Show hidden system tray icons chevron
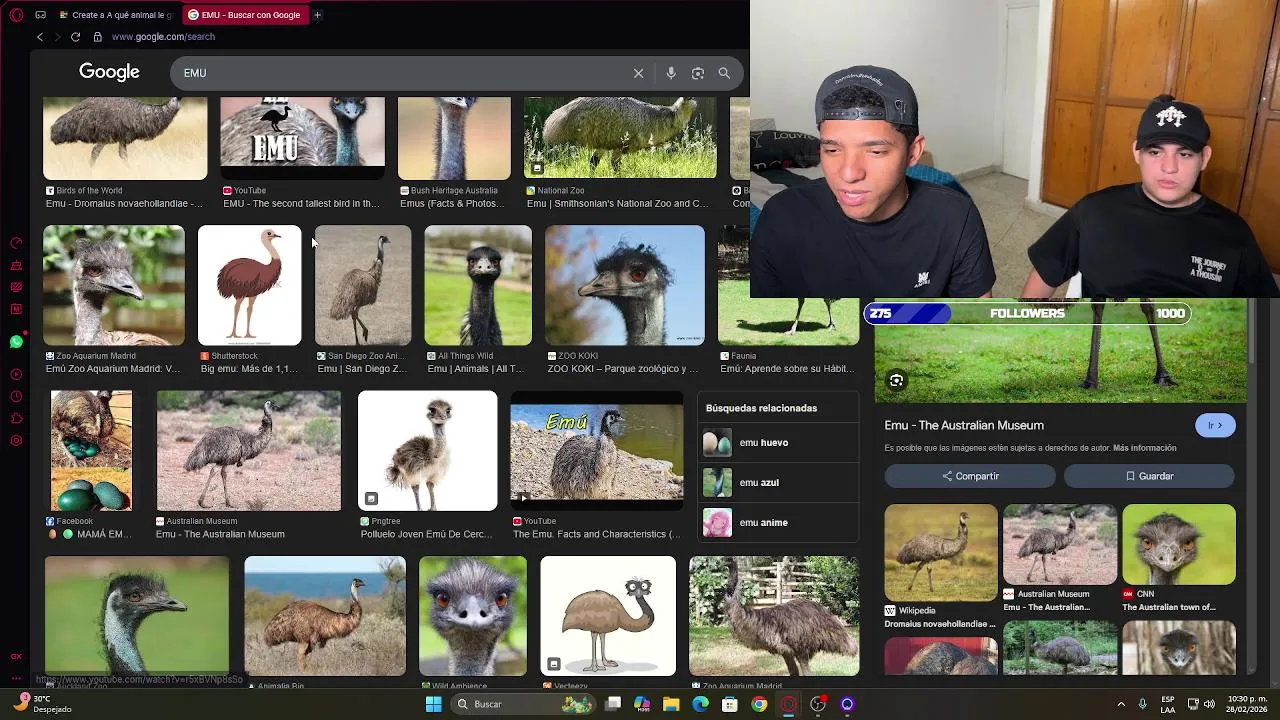Viewport: 1280px width, 720px height. (x=1121, y=704)
